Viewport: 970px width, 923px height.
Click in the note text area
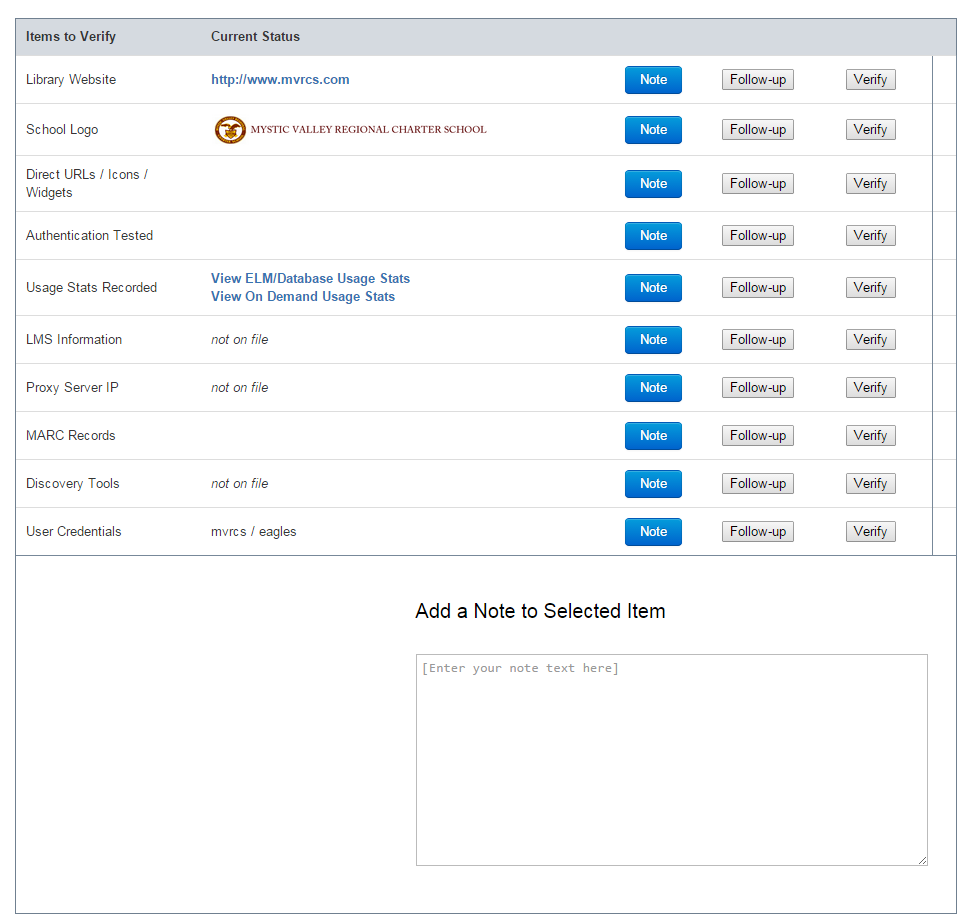coord(671,760)
